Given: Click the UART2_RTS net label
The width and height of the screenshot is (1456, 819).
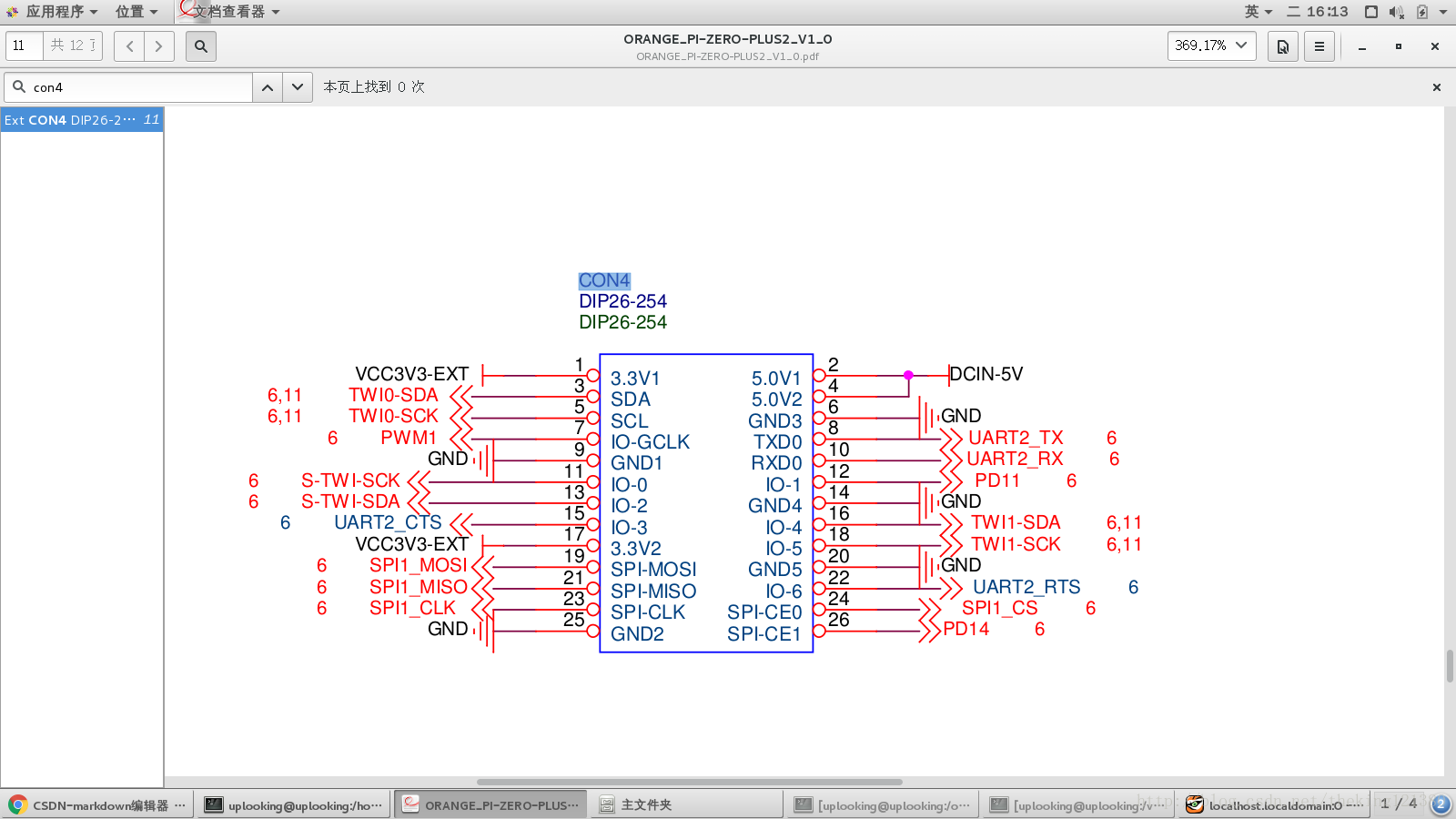Looking at the screenshot, I should tap(1026, 587).
